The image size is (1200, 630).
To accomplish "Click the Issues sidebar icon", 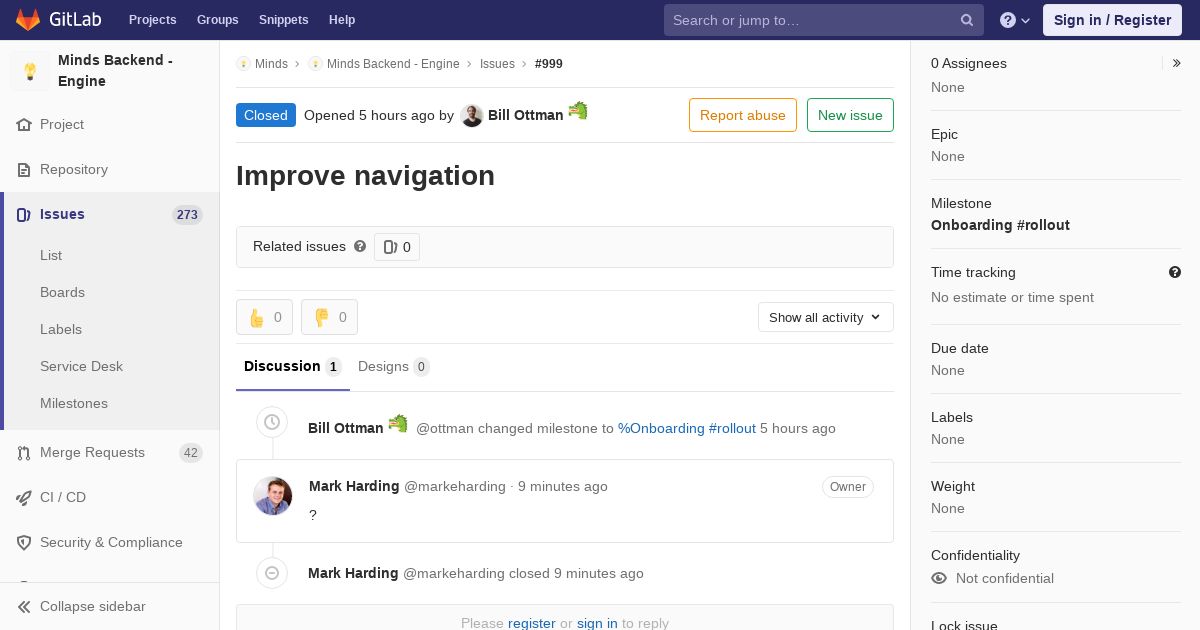I will [x=24, y=215].
